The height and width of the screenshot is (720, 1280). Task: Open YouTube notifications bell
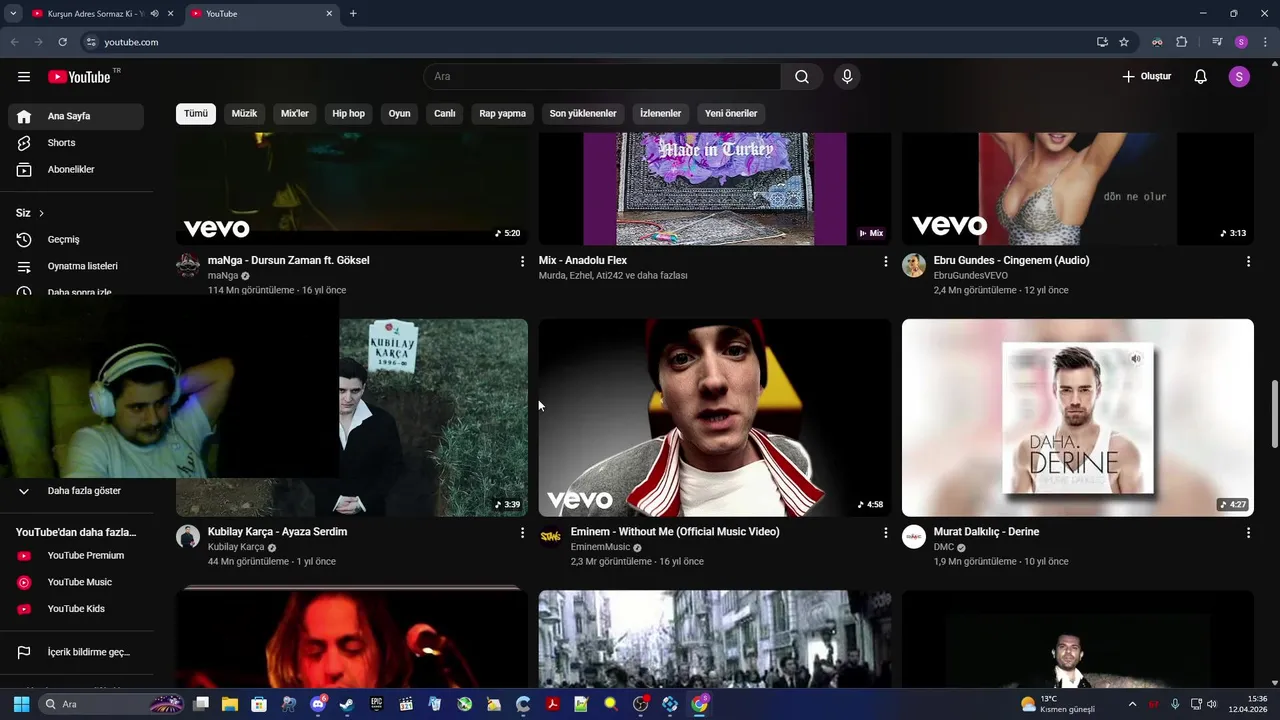1201,77
